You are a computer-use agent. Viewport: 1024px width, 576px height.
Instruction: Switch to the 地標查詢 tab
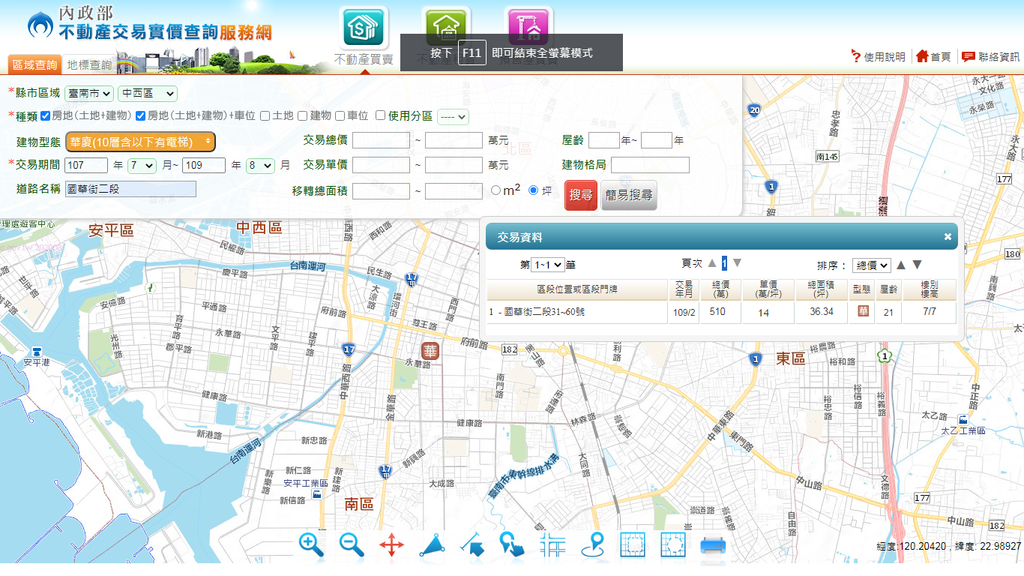[89, 64]
